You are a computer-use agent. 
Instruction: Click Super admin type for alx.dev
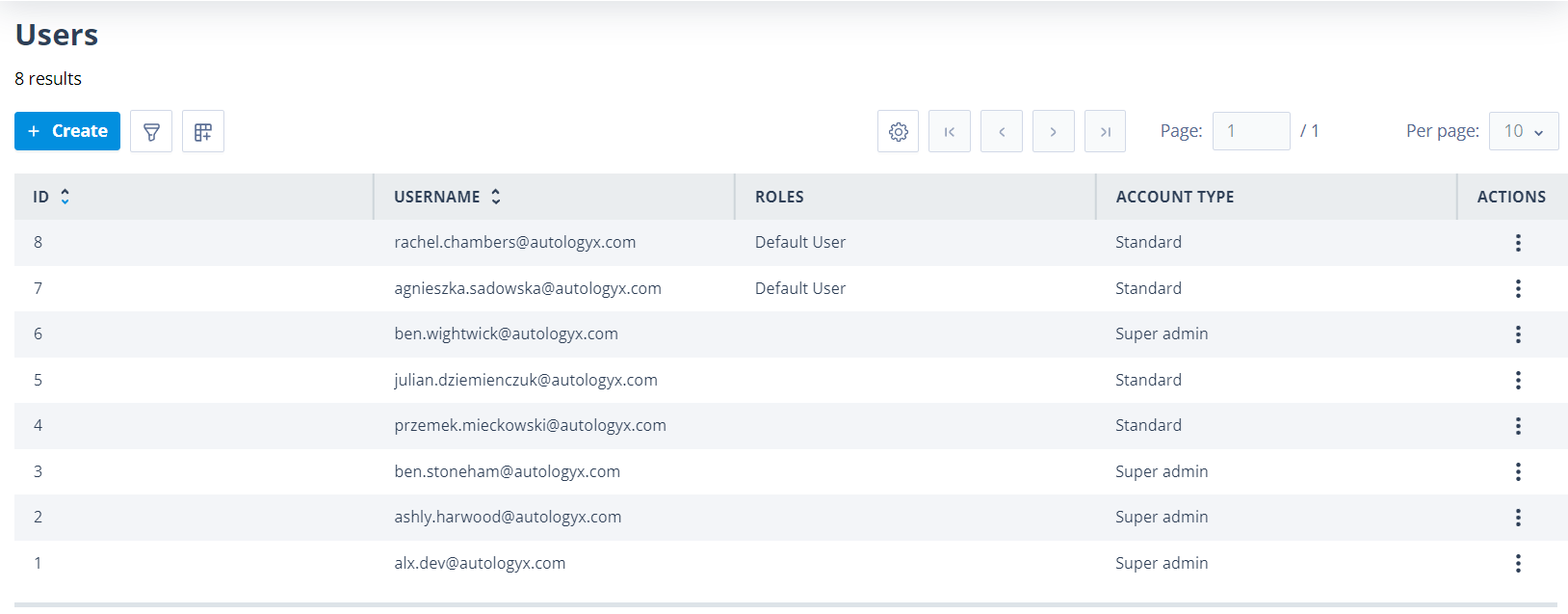pyautogui.click(x=1162, y=563)
